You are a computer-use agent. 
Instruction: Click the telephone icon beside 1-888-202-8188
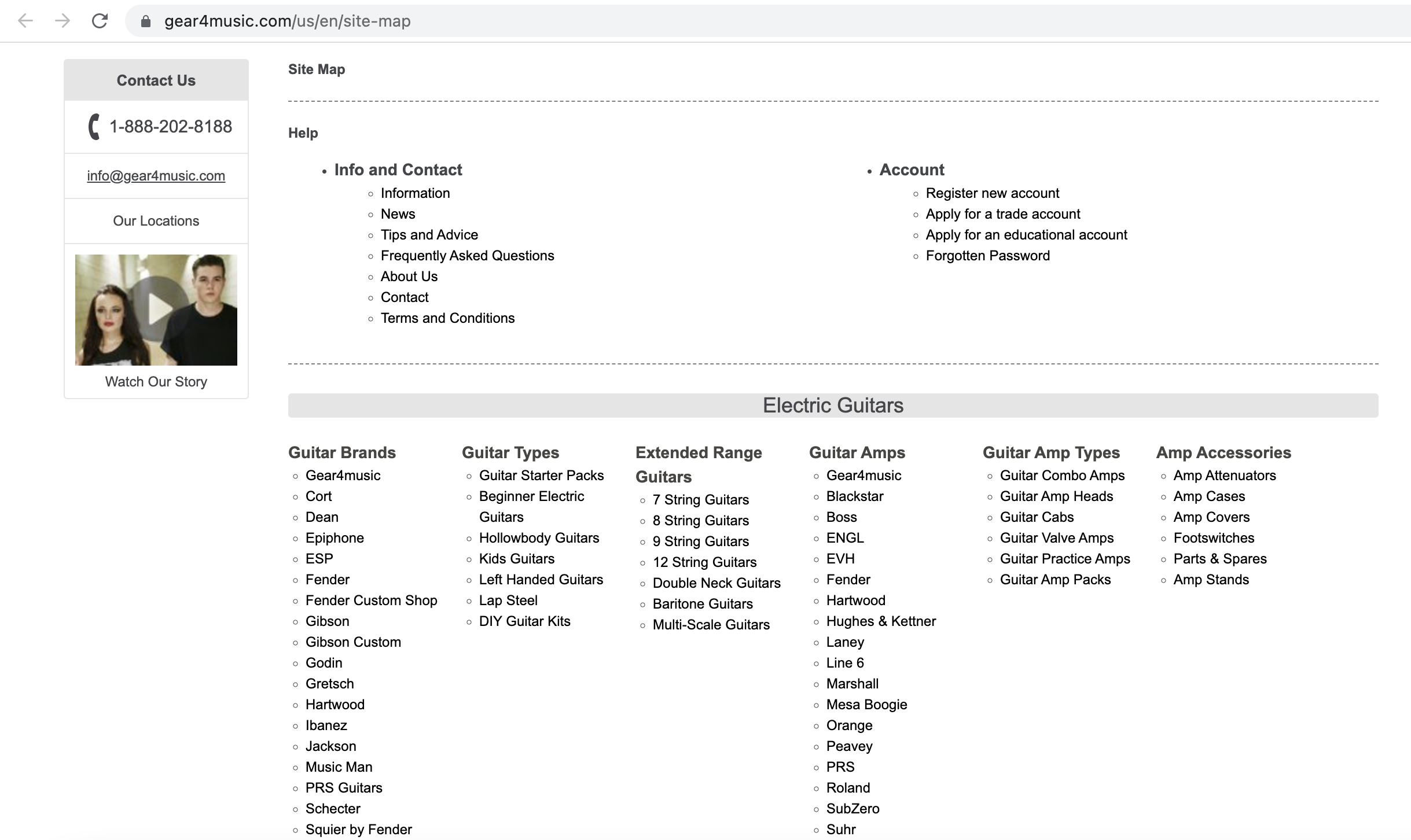pyautogui.click(x=94, y=127)
